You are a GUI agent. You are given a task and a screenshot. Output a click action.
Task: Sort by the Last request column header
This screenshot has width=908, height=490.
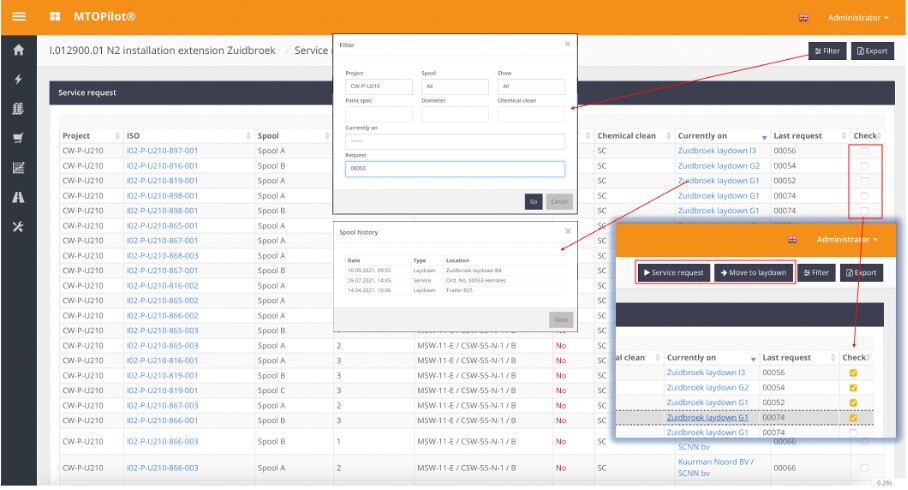point(798,136)
